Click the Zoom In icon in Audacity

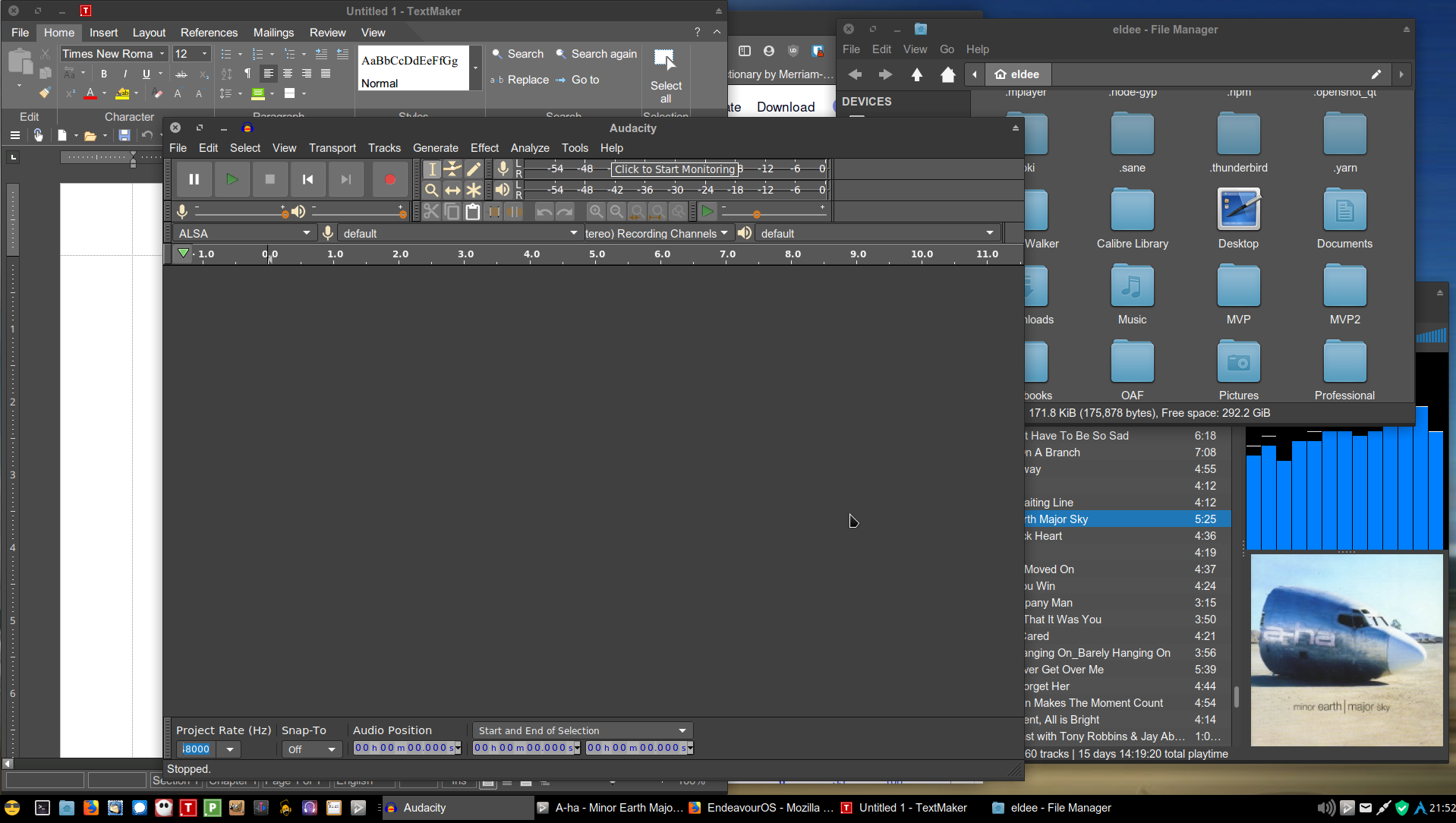pos(596,212)
